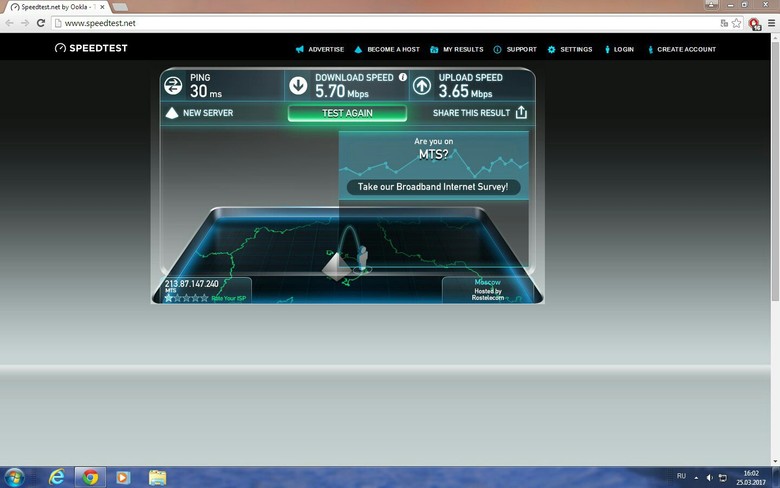The width and height of the screenshot is (780, 488).
Task: Click the Rate Your ISP link
Action: point(229,298)
